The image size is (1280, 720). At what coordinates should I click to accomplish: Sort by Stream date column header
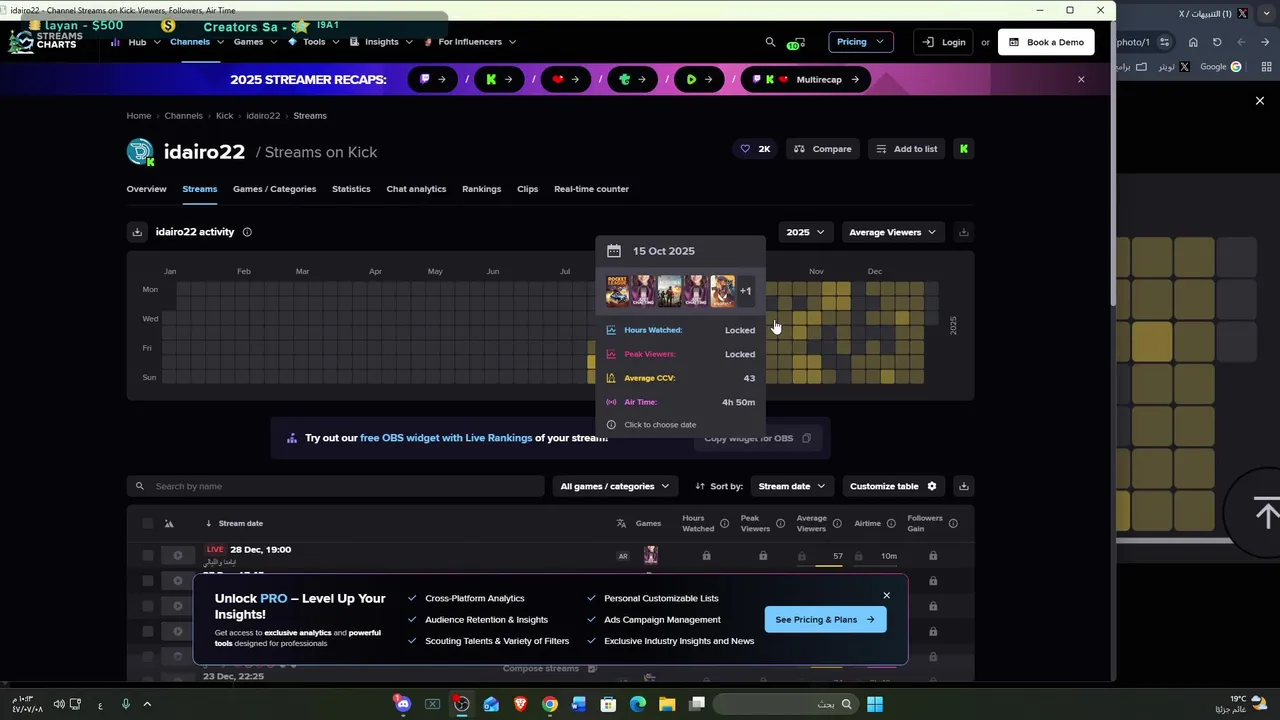click(240, 523)
